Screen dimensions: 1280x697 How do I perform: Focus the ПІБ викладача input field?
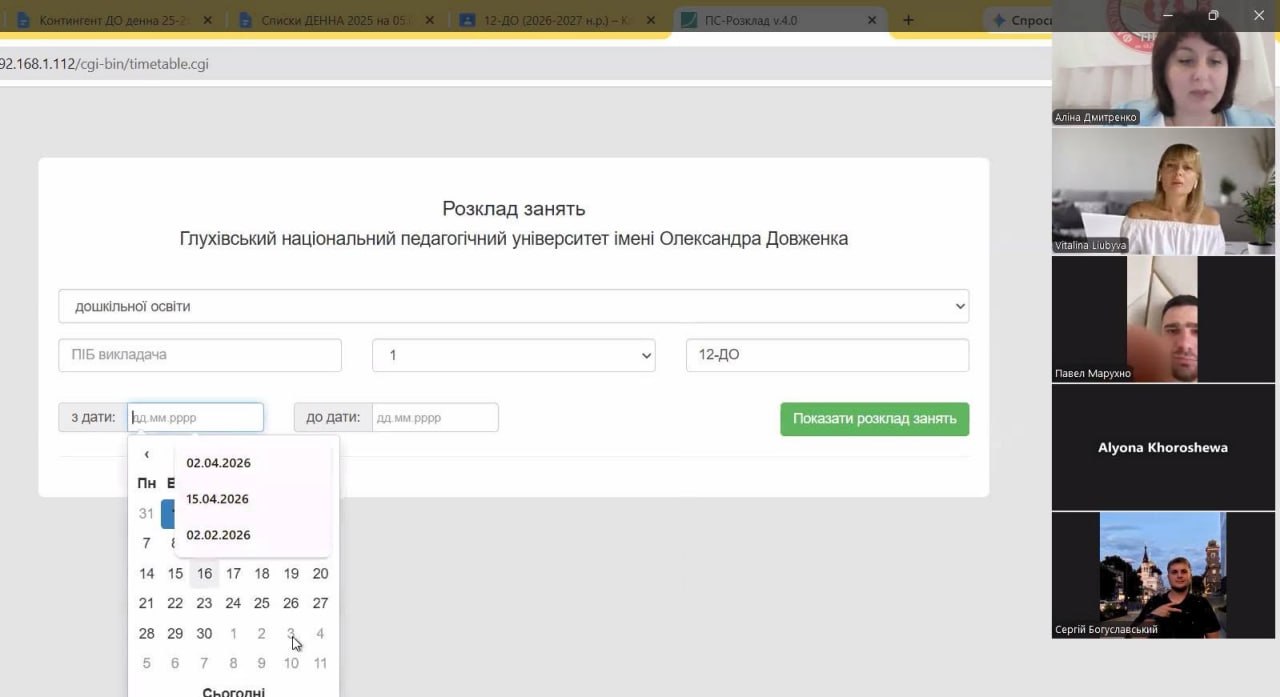200,355
